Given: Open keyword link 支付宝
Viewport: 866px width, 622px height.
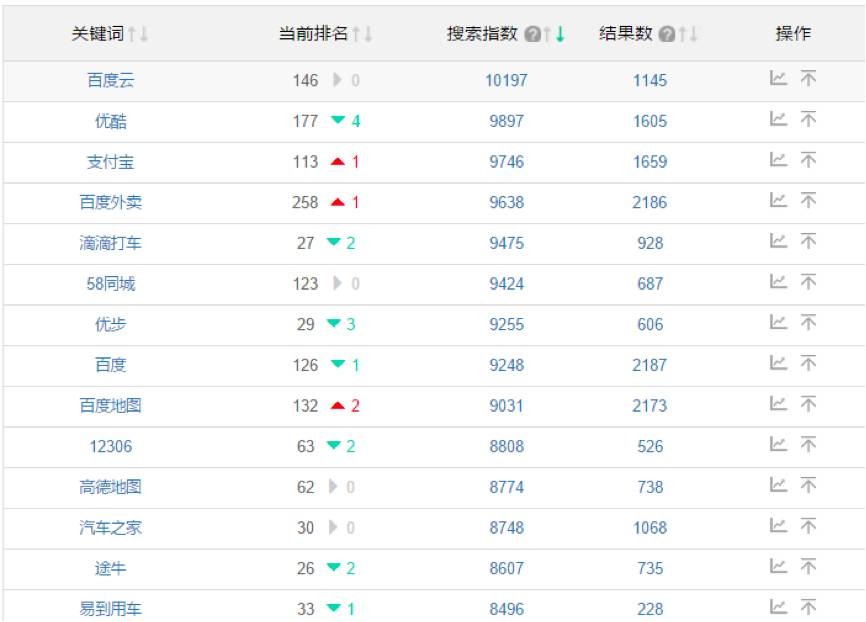Looking at the screenshot, I should 110,162.
